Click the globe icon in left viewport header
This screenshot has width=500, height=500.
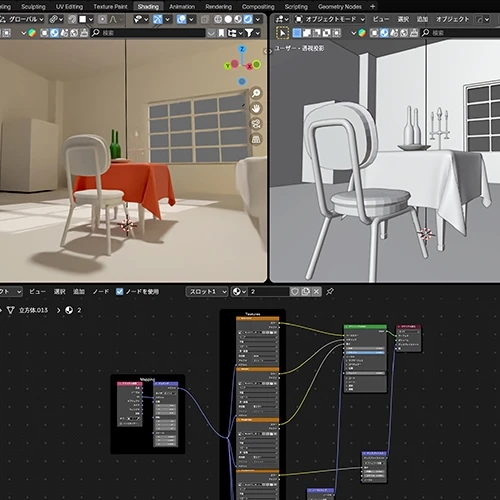click(74, 33)
